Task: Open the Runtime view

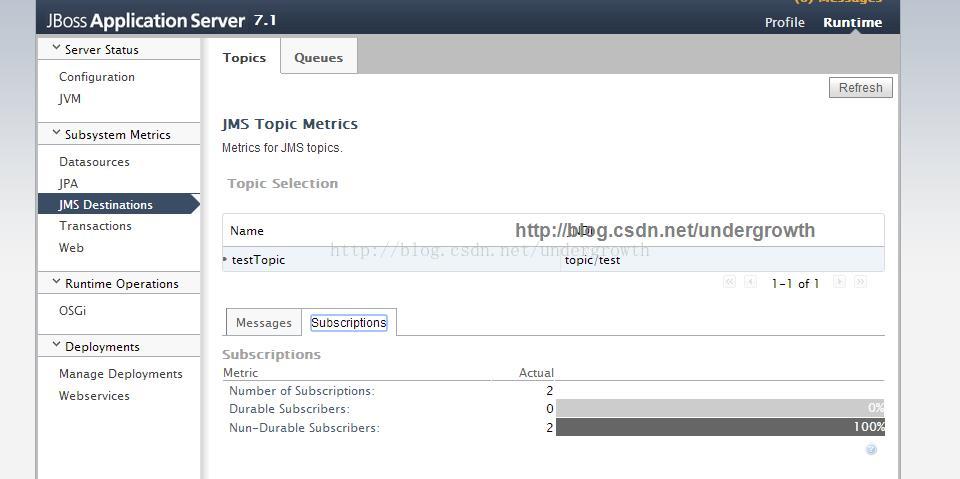Action: click(852, 23)
